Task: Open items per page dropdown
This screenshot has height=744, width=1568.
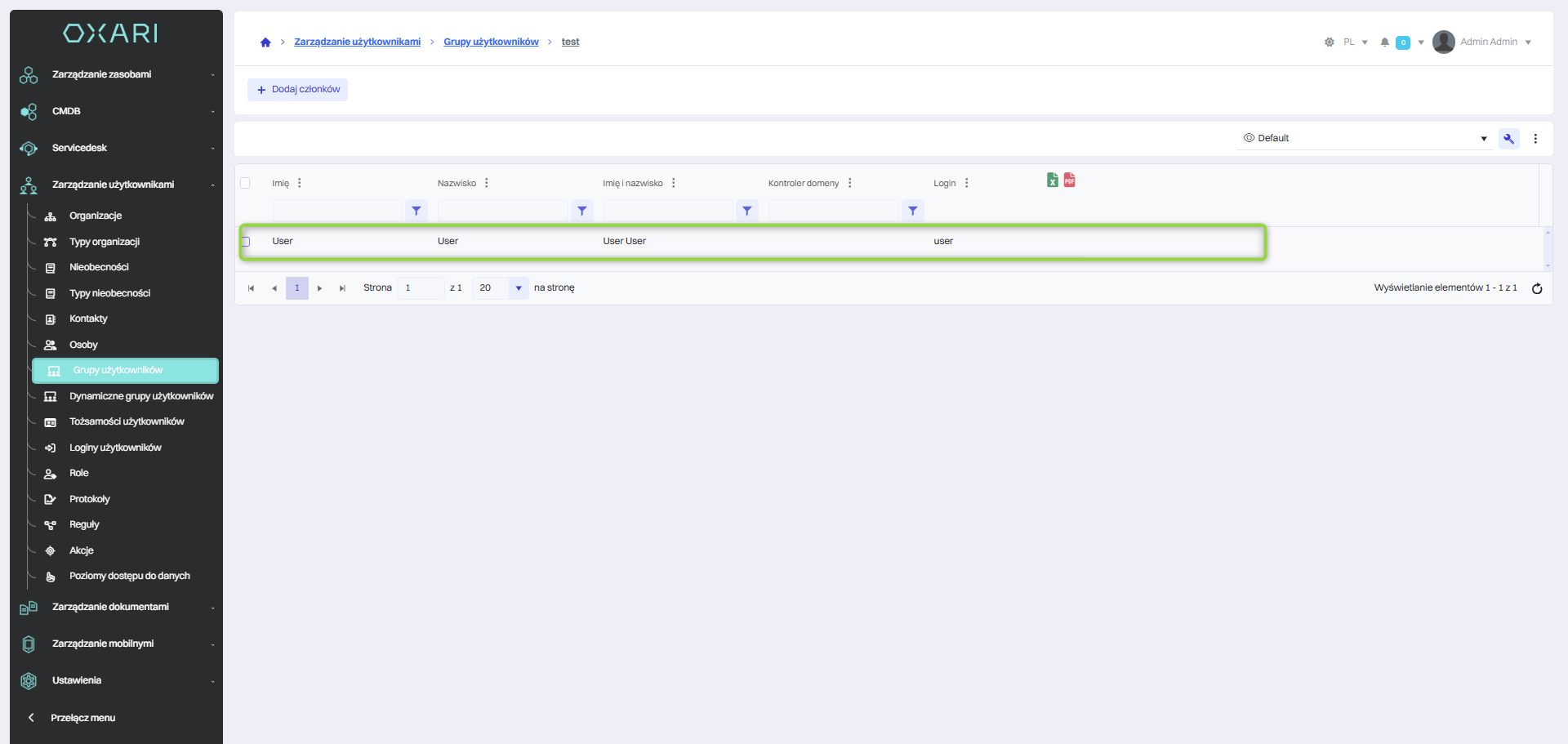Action: (518, 288)
